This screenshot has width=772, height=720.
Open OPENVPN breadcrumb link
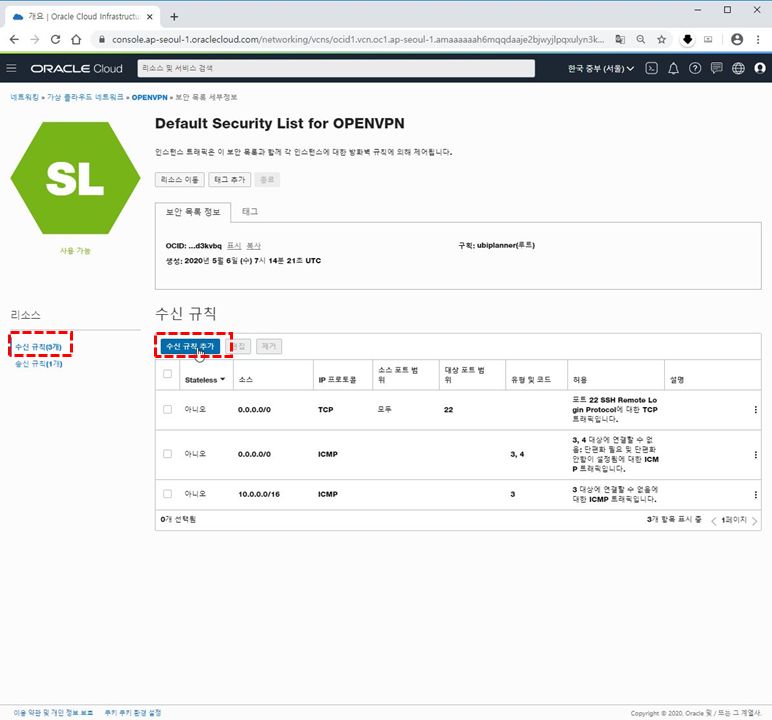150,98
